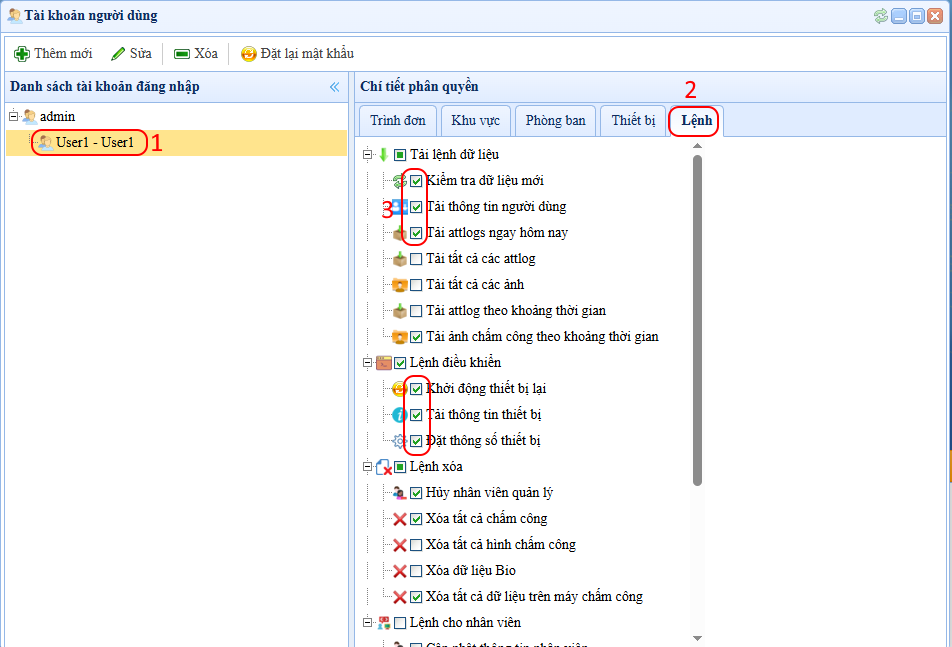Image resolution: width=952 pixels, height=647 pixels.
Task: Collapse the Tải lệnh dữ liệu tree node
Action: (368, 155)
